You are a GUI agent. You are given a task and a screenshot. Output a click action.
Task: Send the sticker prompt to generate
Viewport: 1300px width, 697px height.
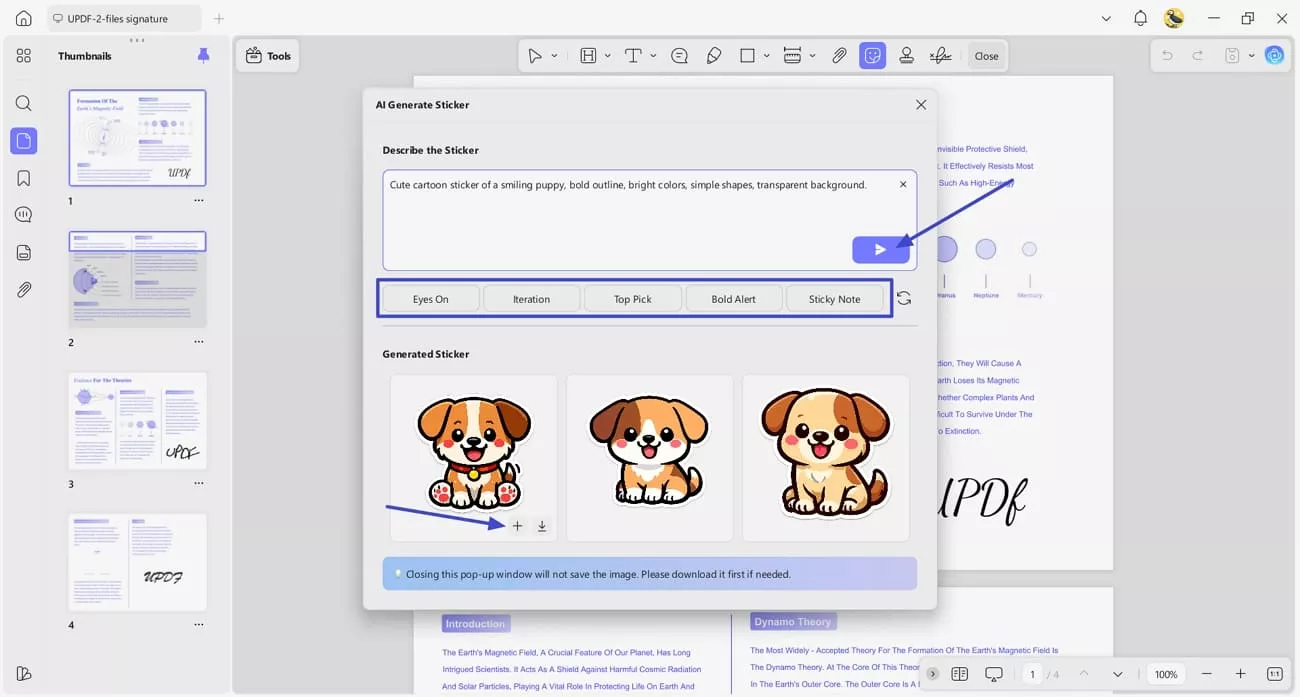tap(881, 250)
